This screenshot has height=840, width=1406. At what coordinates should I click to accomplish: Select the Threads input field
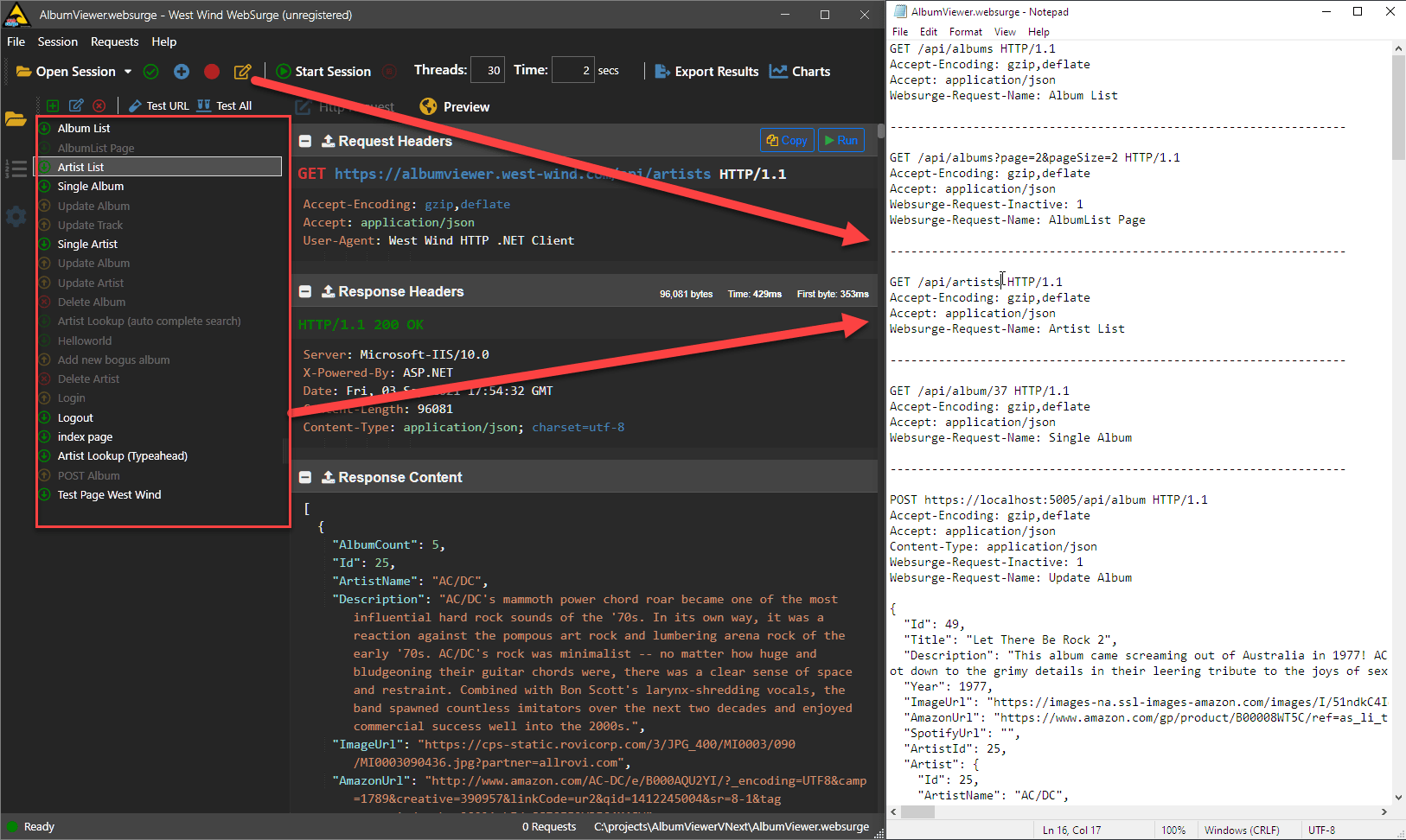[x=488, y=69]
